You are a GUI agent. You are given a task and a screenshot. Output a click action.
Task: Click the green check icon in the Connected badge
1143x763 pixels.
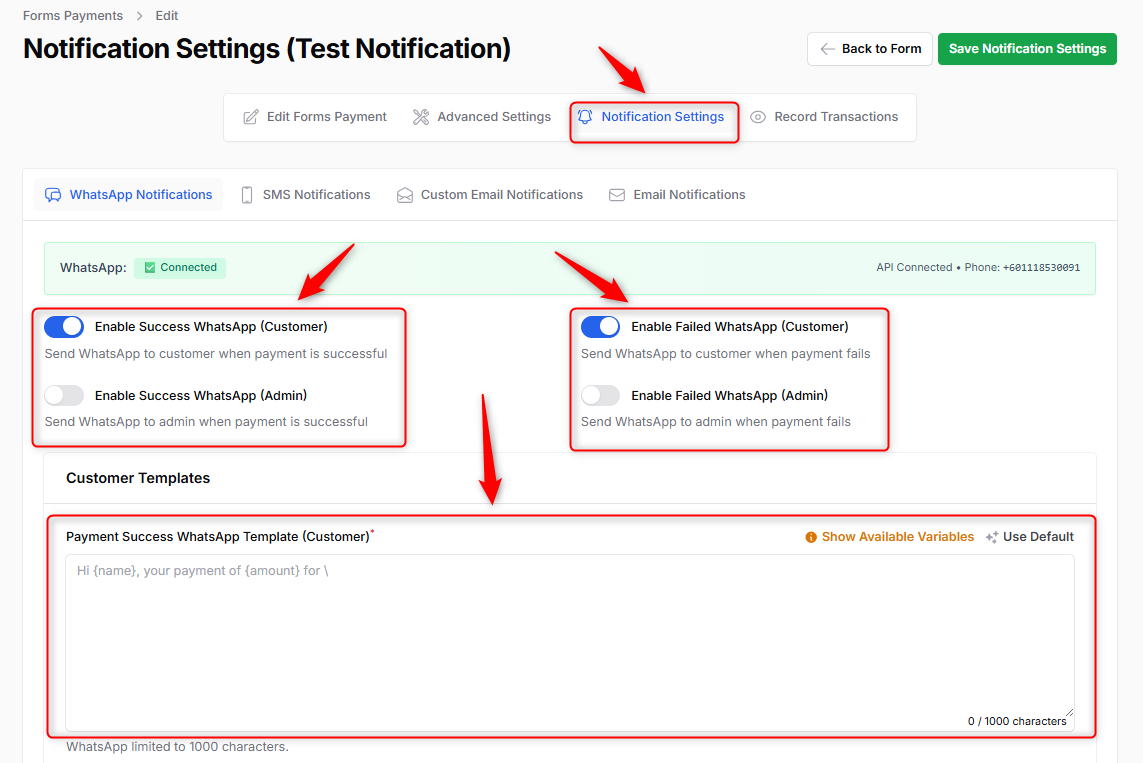pos(149,267)
